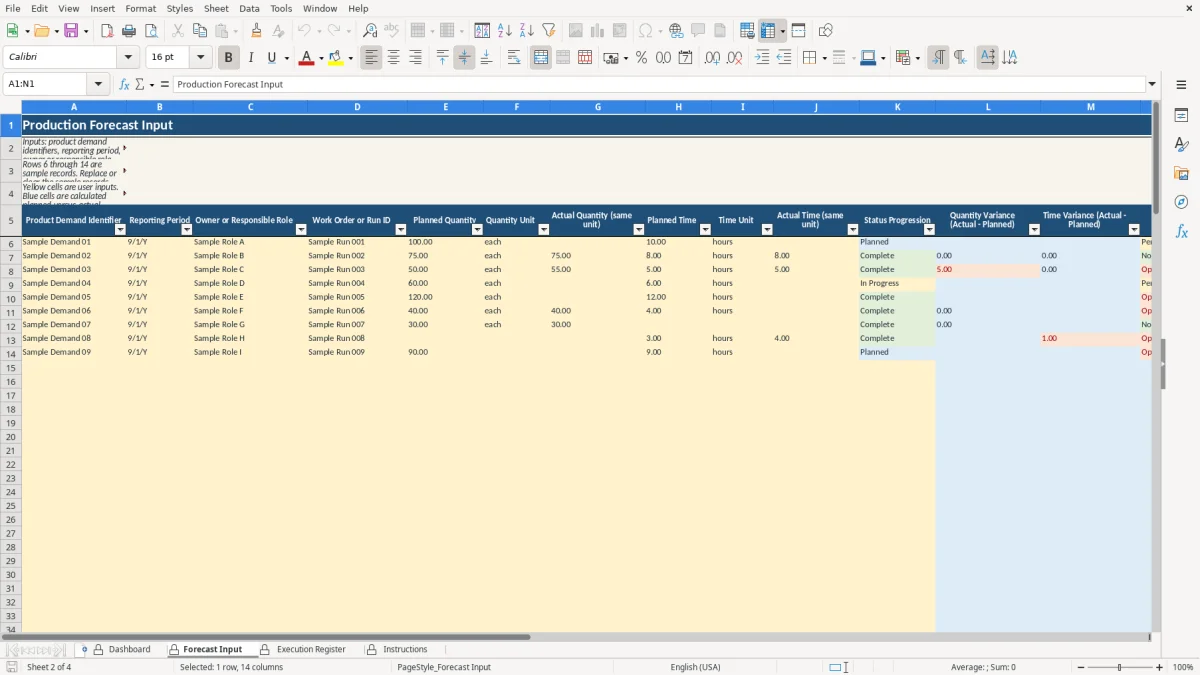
Task: Open the Calibri font name dropdown
Action: pyautogui.click(x=128, y=58)
